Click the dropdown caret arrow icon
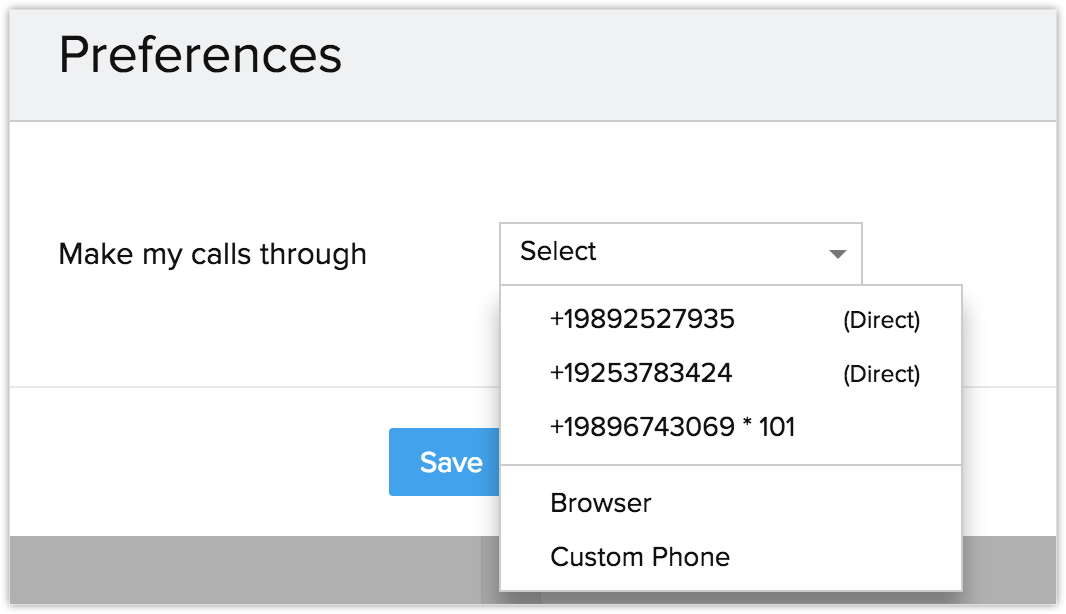Image resolution: width=1066 pixels, height=614 pixels. (x=838, y=254)
